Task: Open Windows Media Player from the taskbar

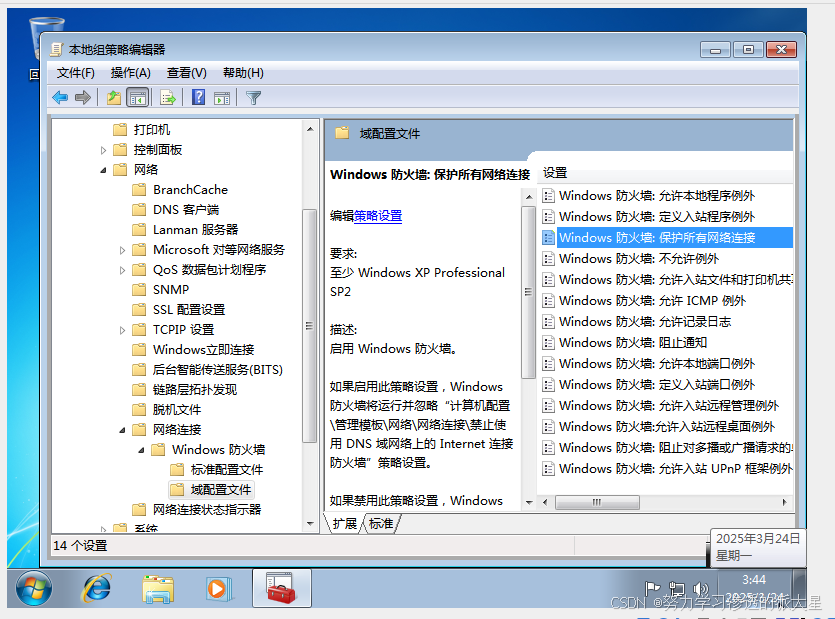Action: 218,589
